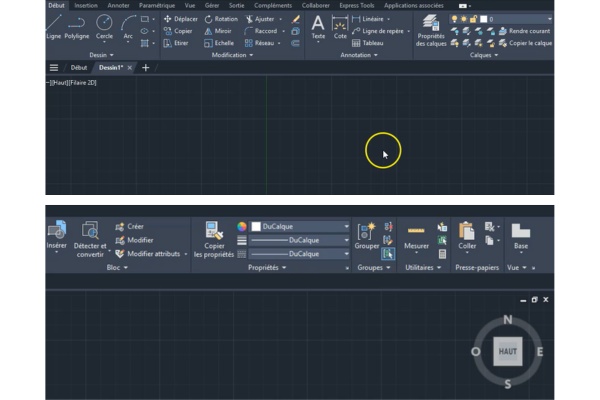The width and height of the screenshot is (600, 400).
Task: Open the Express Tools tab
Action: [357, 5]
